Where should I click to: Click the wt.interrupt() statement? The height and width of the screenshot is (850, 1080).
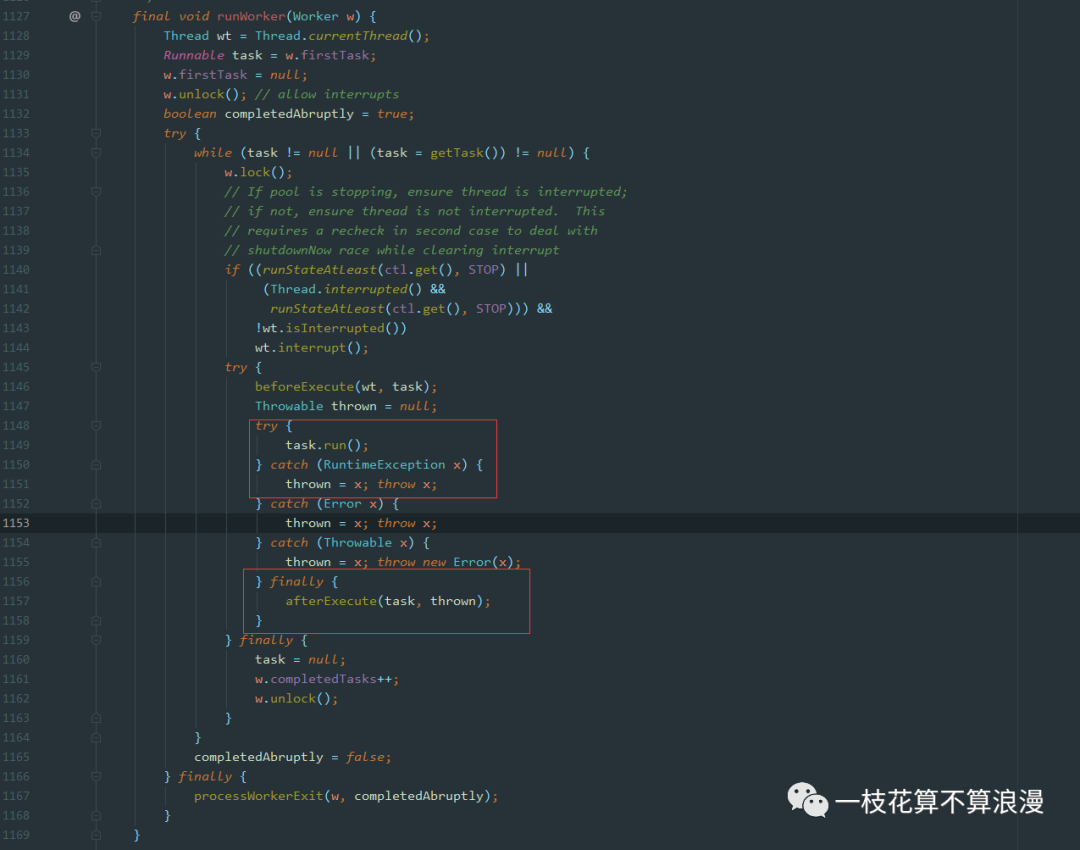click(x=311, y=348)
